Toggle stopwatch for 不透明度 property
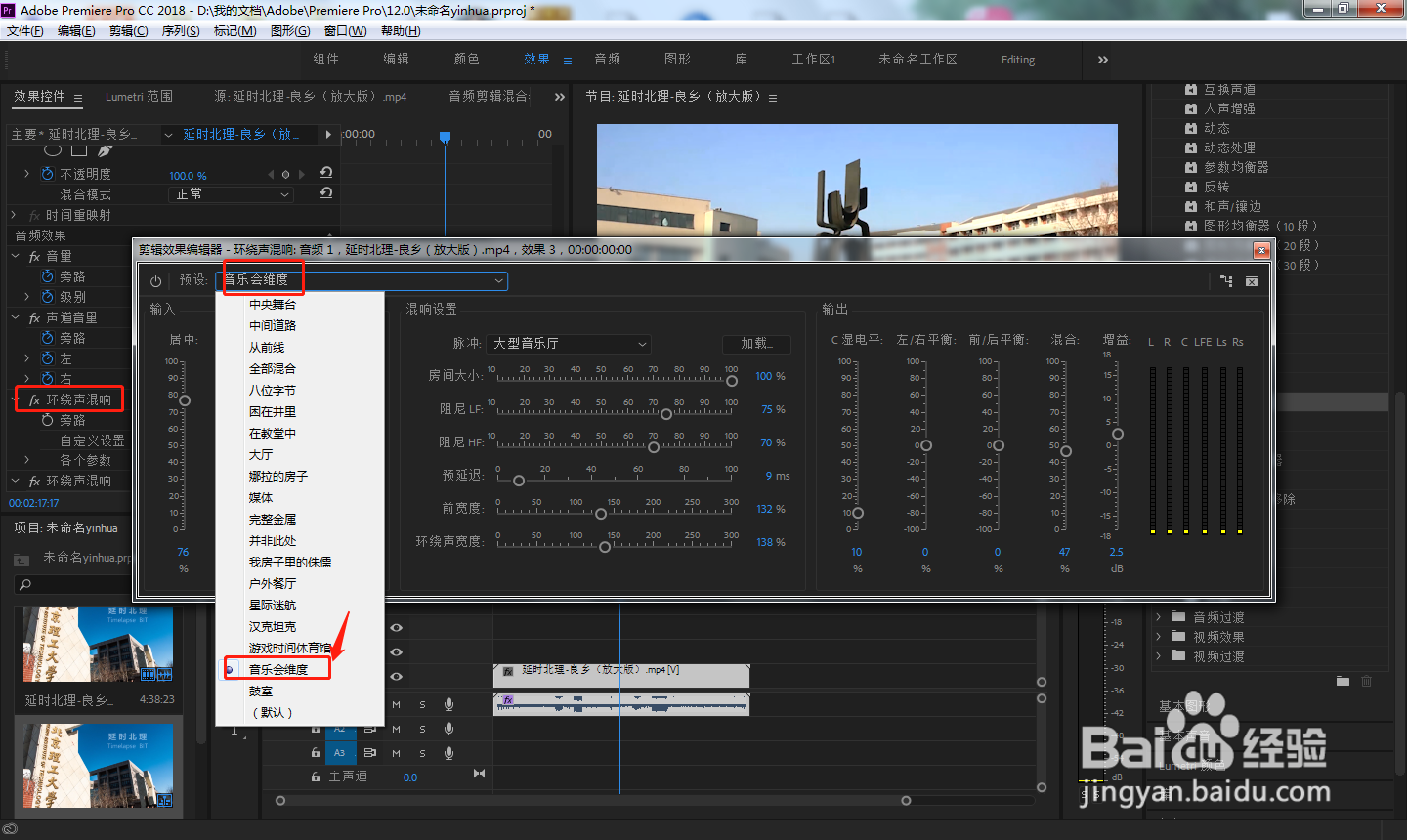Screen dimensions: 1407x840 pos(48,174)
